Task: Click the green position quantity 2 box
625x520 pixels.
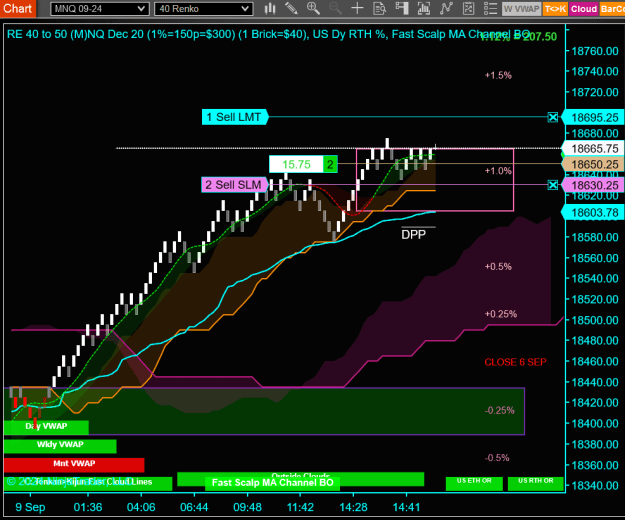Action: pyautogui.click(x=330, y=164)
